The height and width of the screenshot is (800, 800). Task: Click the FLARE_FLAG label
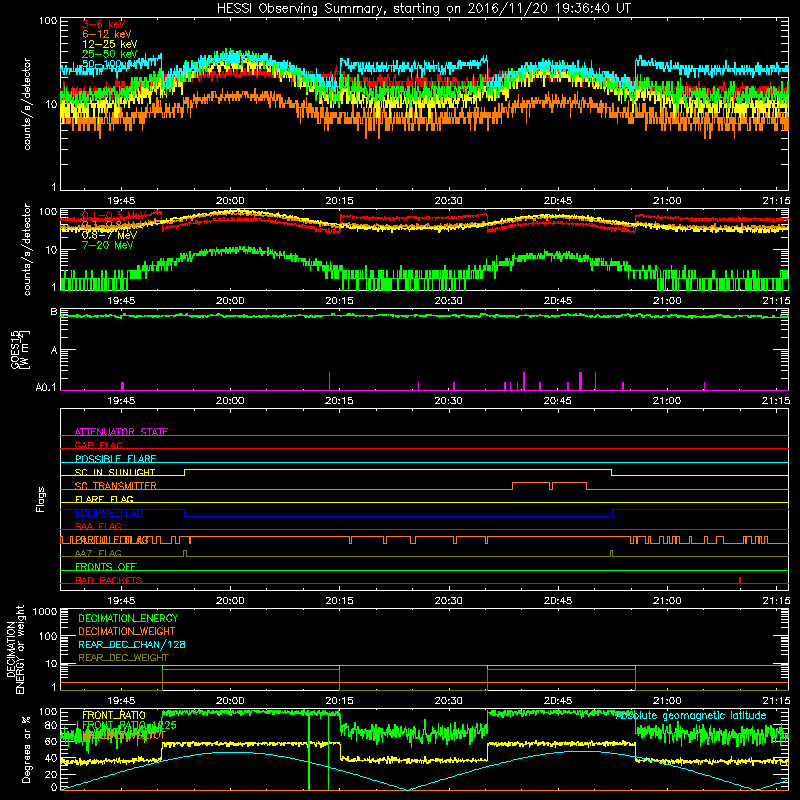point(104,499)
